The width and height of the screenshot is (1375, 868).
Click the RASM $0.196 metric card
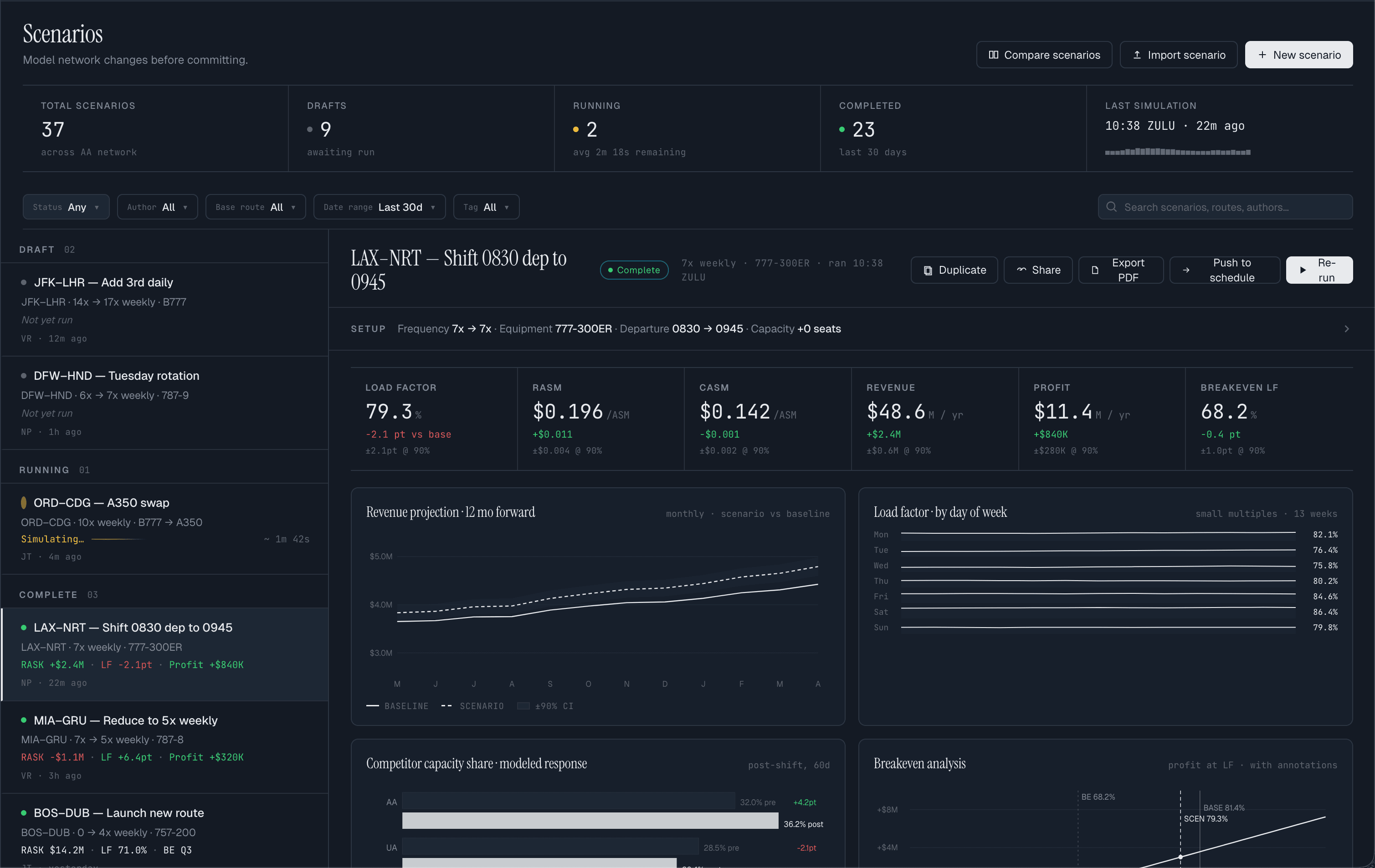coord(600,419)
